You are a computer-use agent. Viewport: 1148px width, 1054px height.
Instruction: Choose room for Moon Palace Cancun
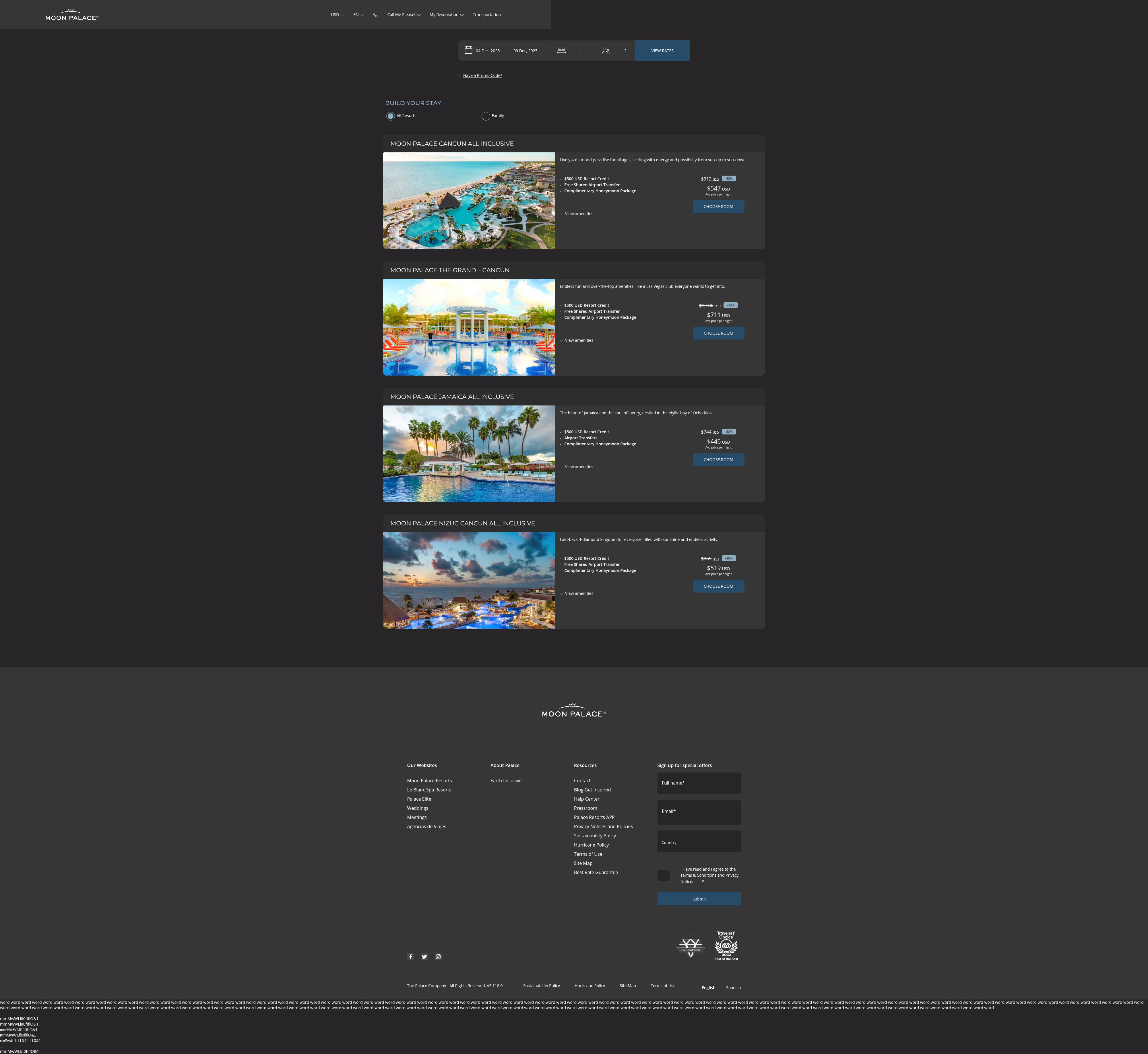click(x=719, y=206)
